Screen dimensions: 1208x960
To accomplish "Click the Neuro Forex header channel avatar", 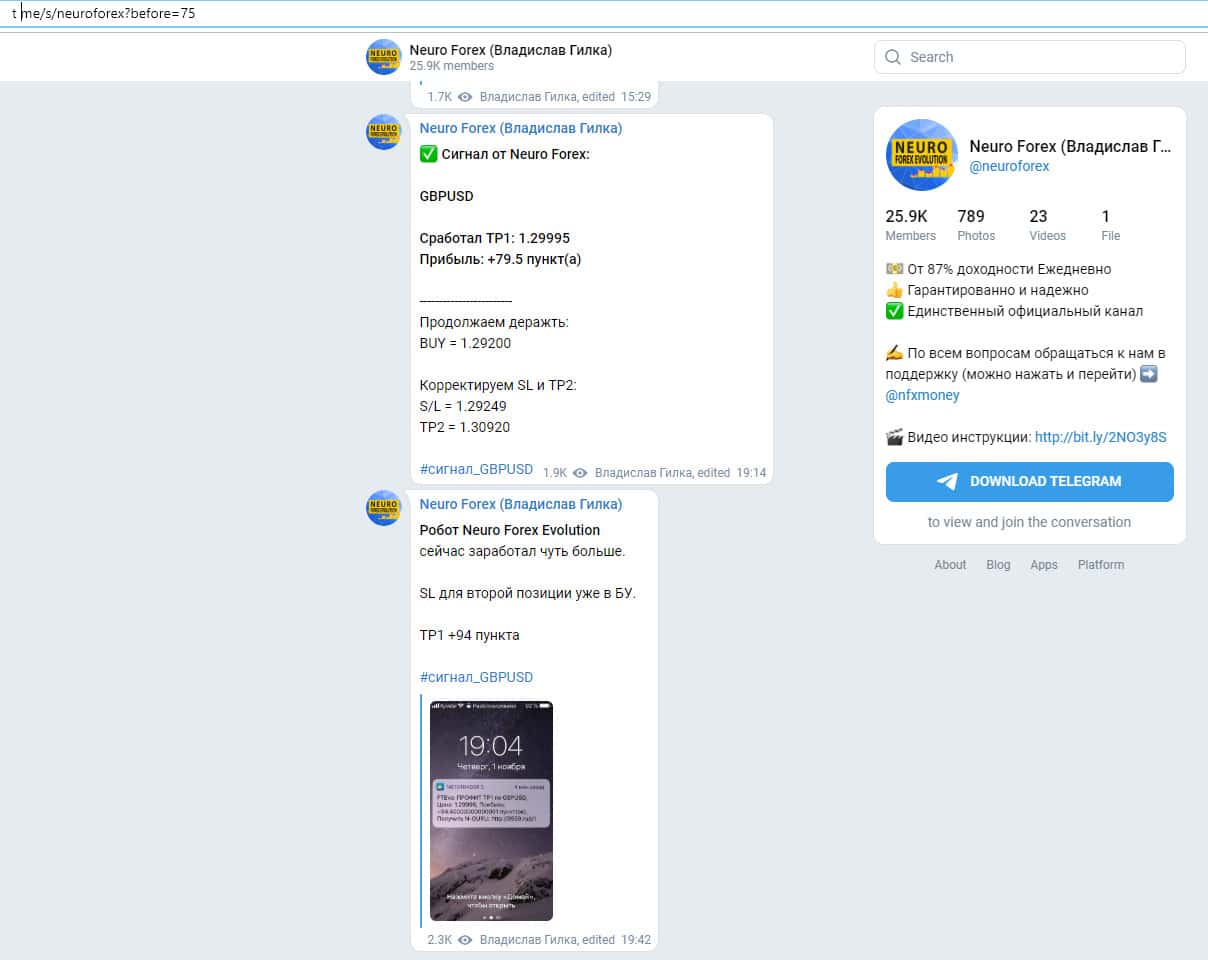I will (x=384, y=57).
